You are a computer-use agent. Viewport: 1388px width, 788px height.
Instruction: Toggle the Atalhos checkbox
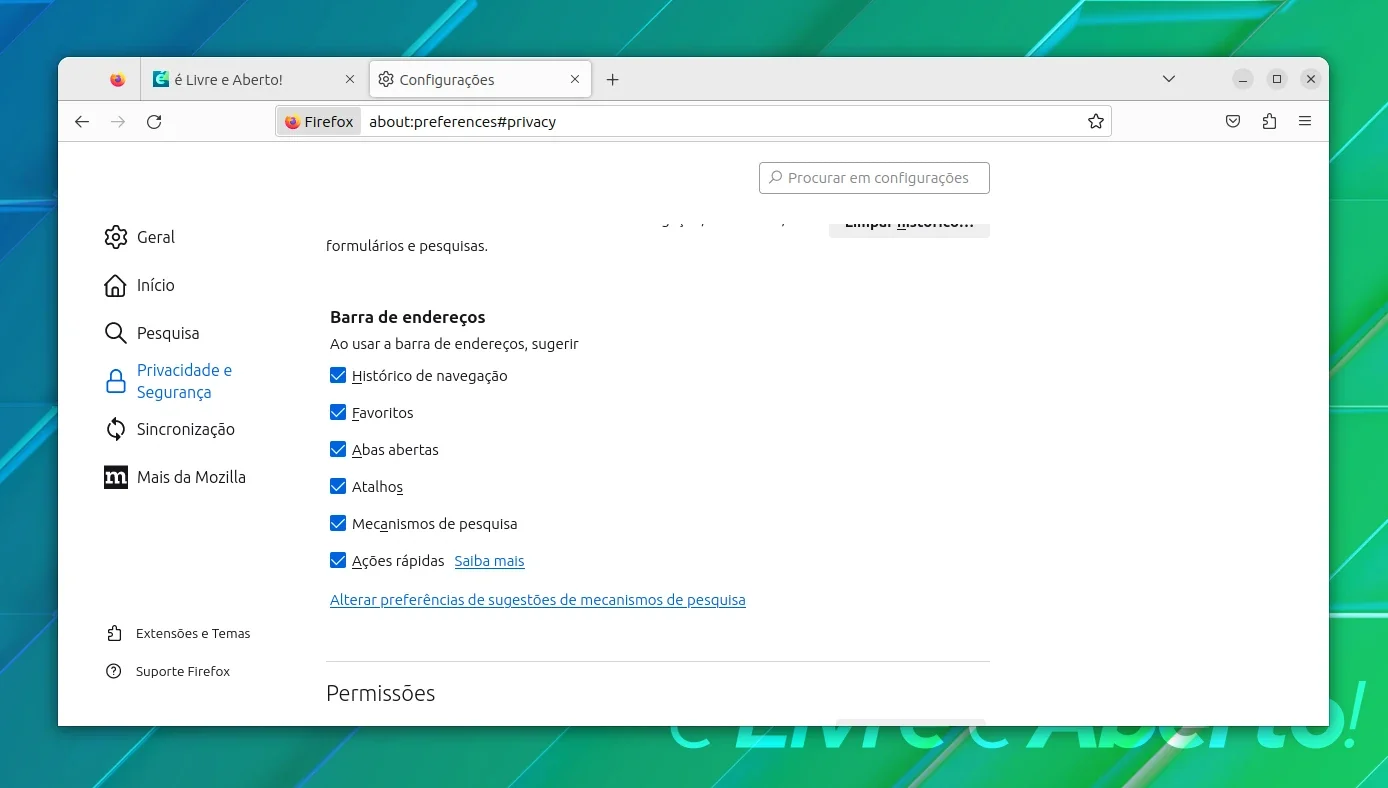point(338,487)
